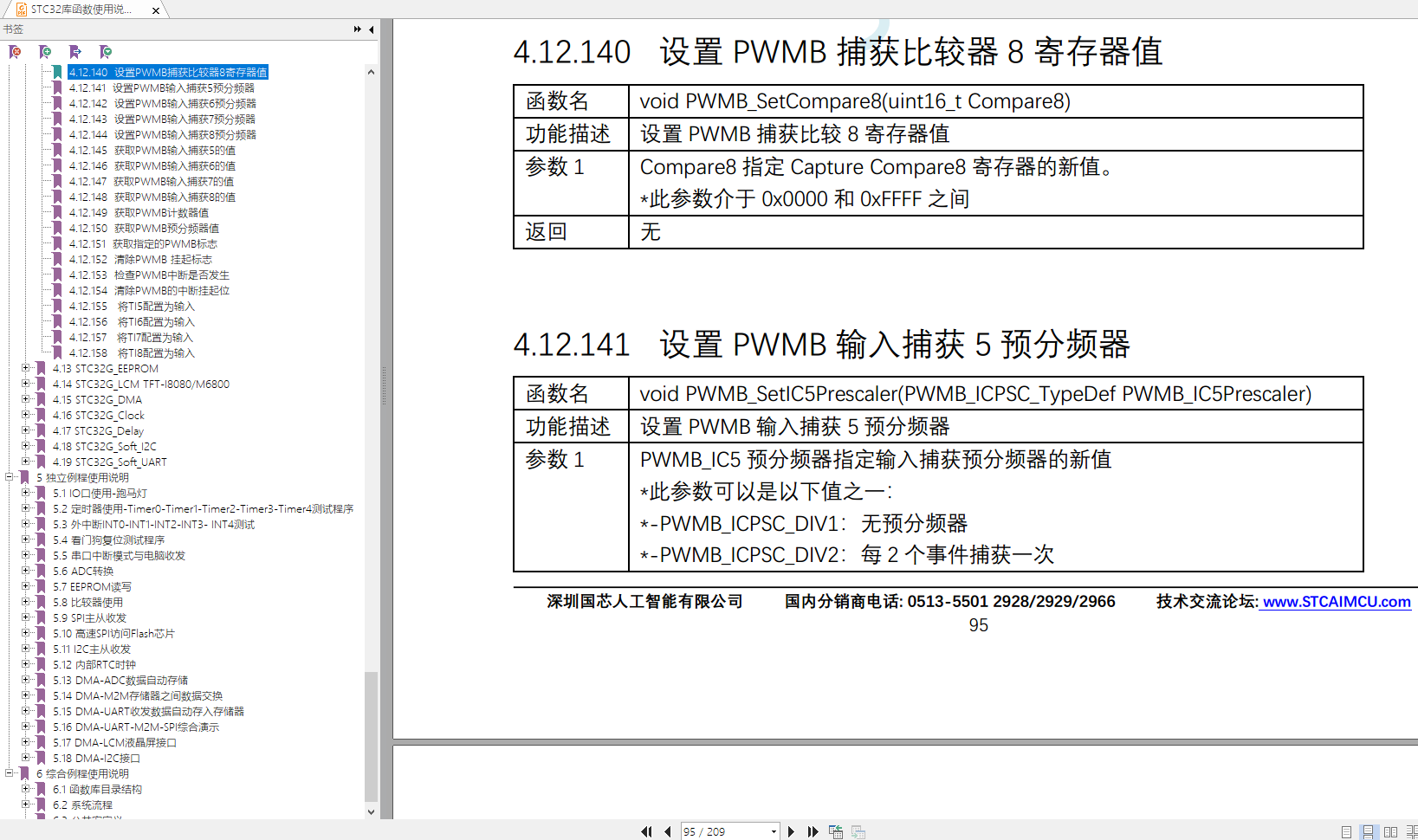
Task: Open the www.STCAIMCU.com forum link
Action: coord(1336,602)
